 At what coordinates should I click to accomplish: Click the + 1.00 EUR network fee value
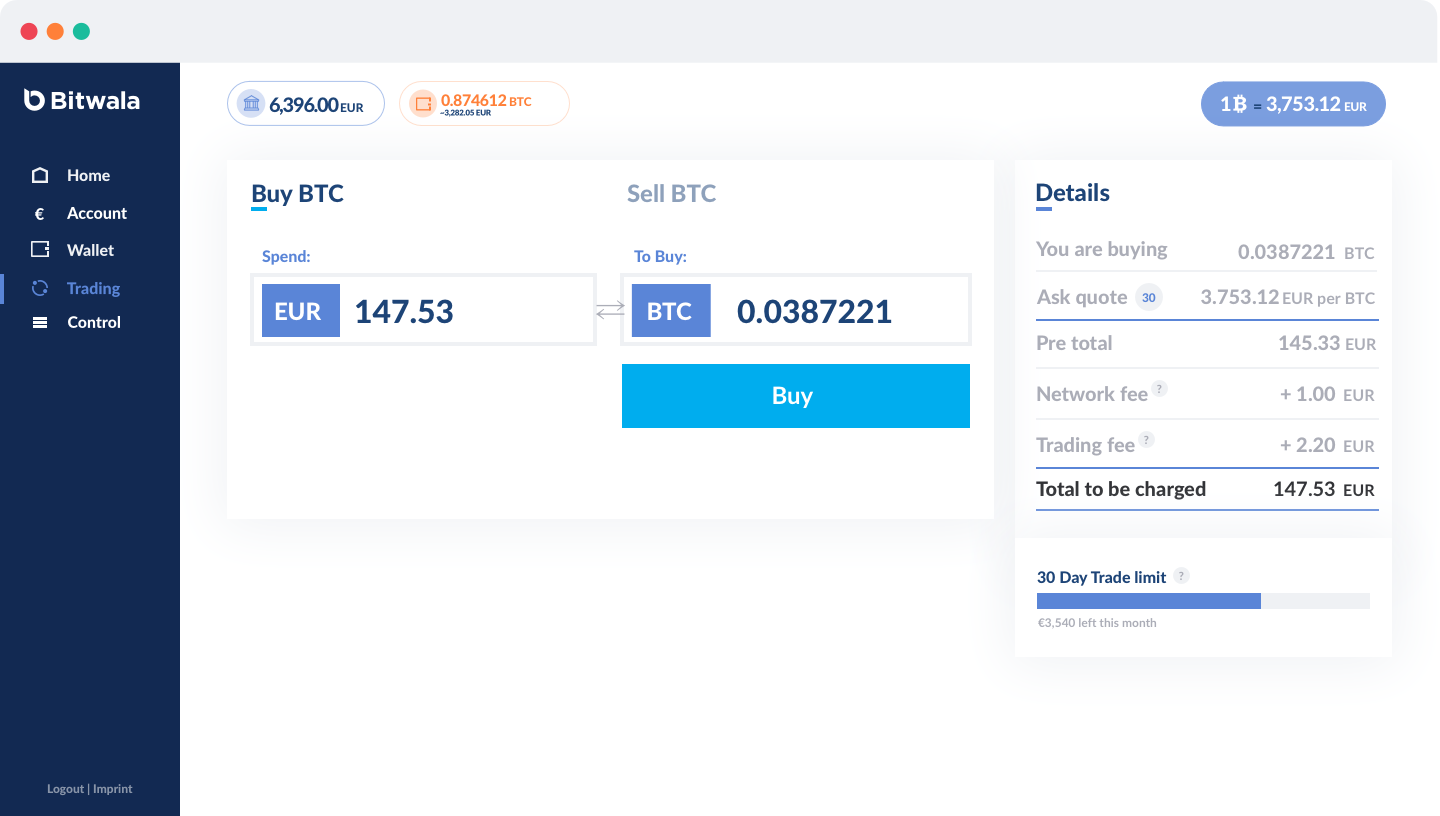1327,394
